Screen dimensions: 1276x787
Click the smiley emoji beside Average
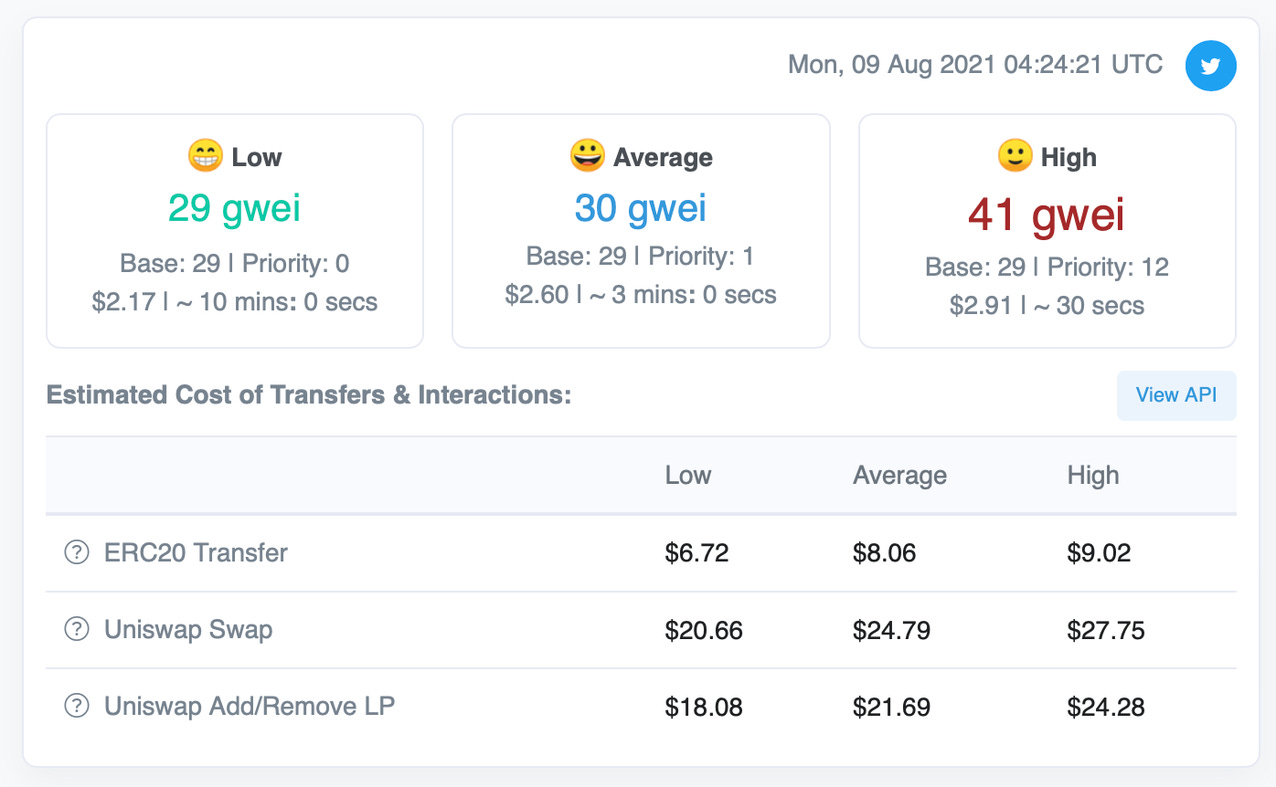(x=586, y=156)
